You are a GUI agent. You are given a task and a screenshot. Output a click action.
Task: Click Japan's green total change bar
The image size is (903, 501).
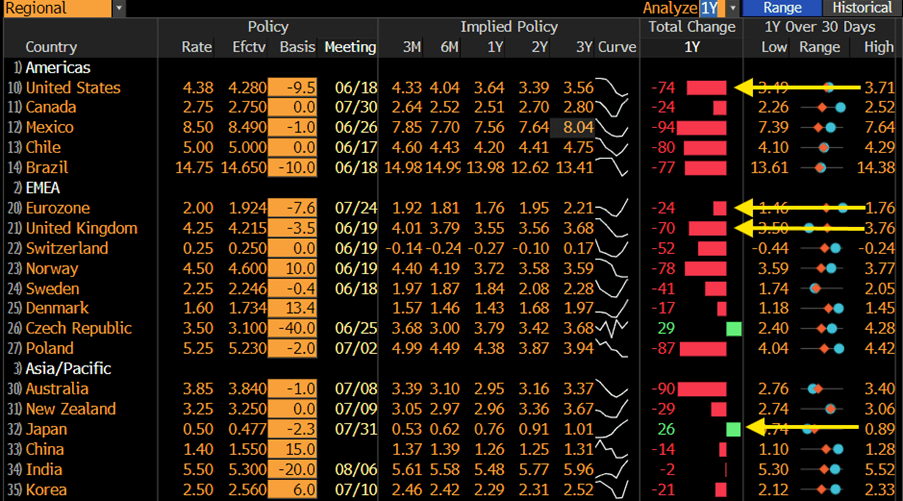(733, 430)
